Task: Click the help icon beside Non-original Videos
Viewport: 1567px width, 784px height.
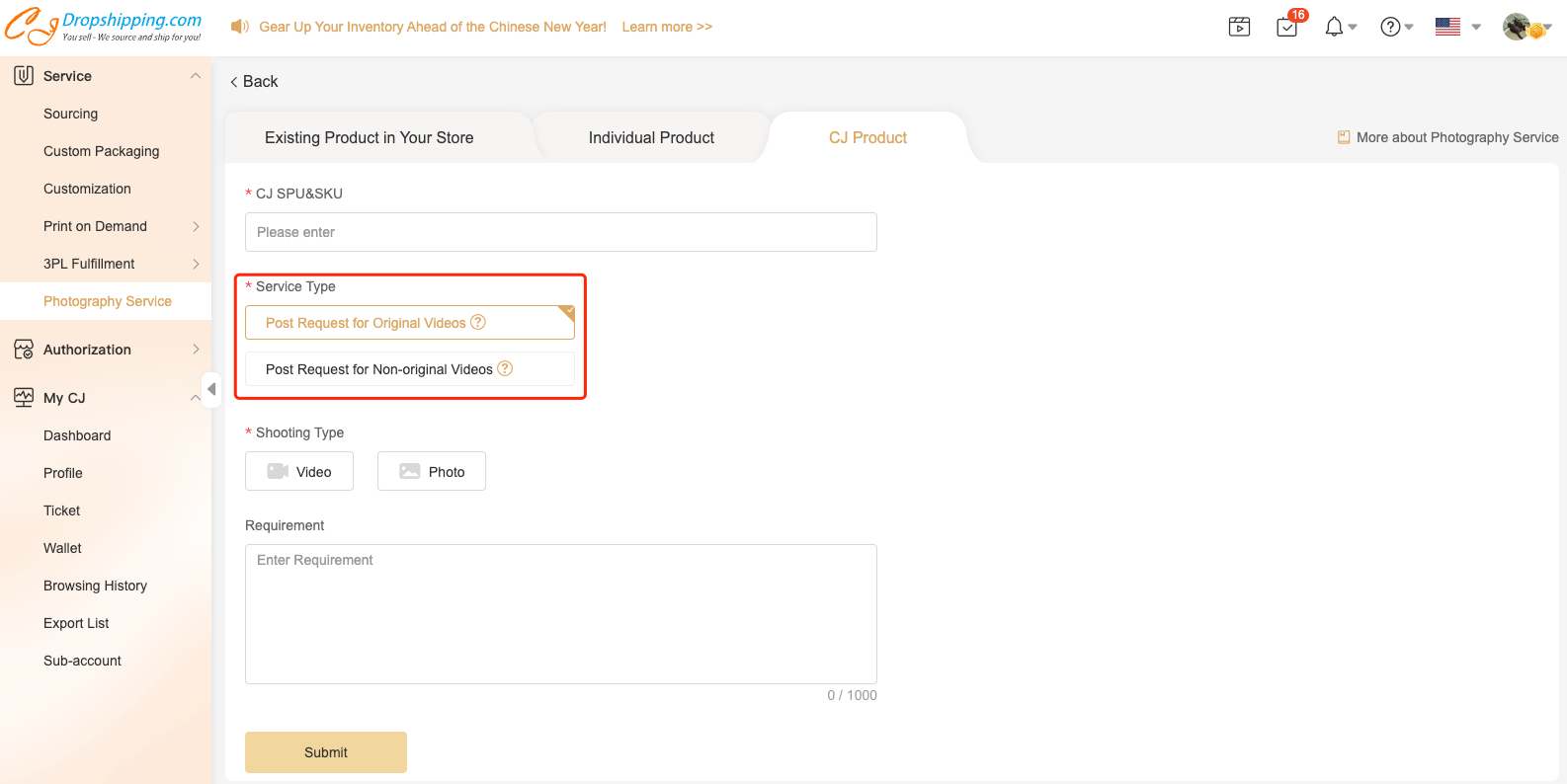Action: click(505, 368)
